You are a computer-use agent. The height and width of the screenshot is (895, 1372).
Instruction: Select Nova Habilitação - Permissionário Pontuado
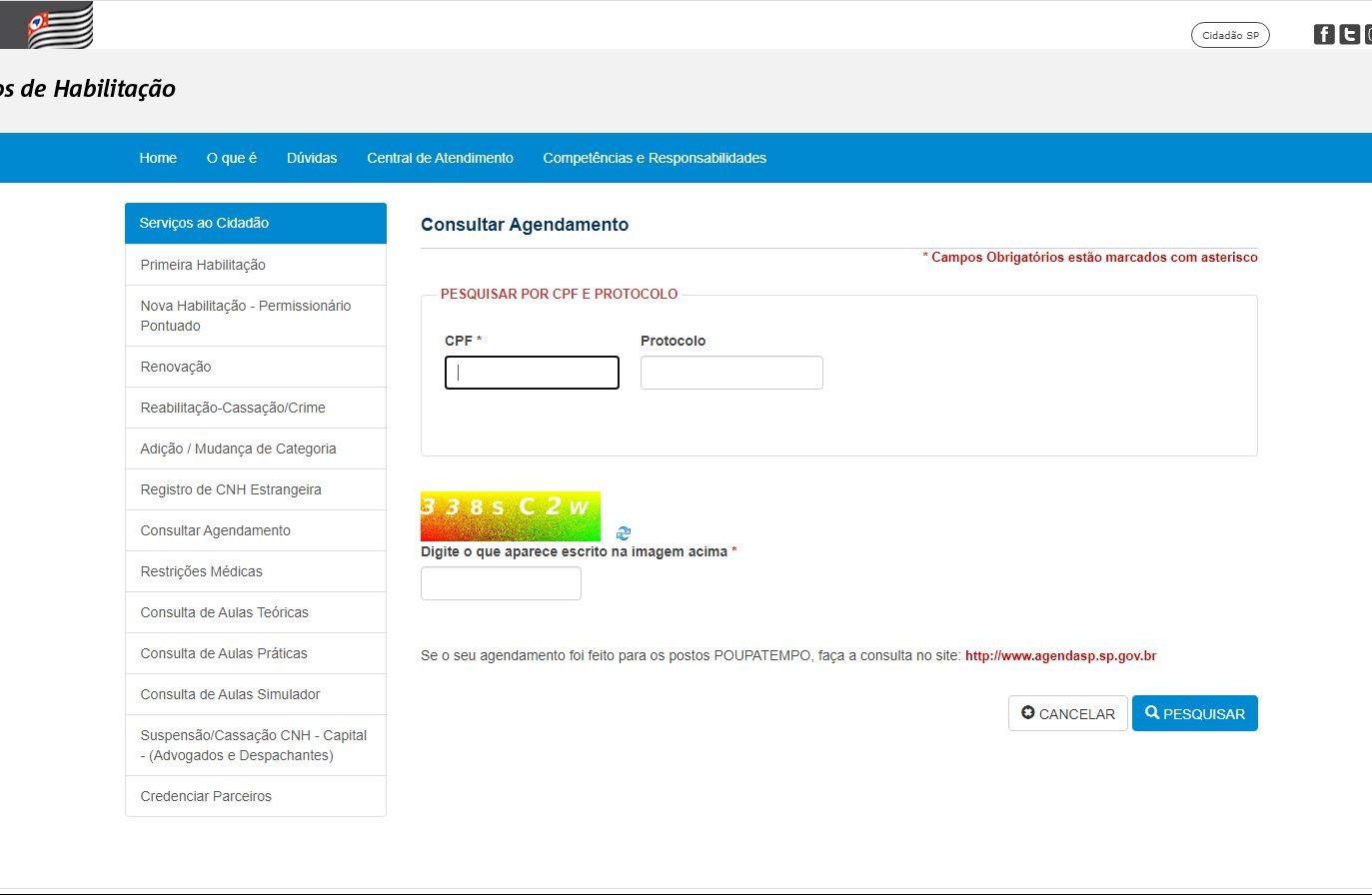pos(256,316)
